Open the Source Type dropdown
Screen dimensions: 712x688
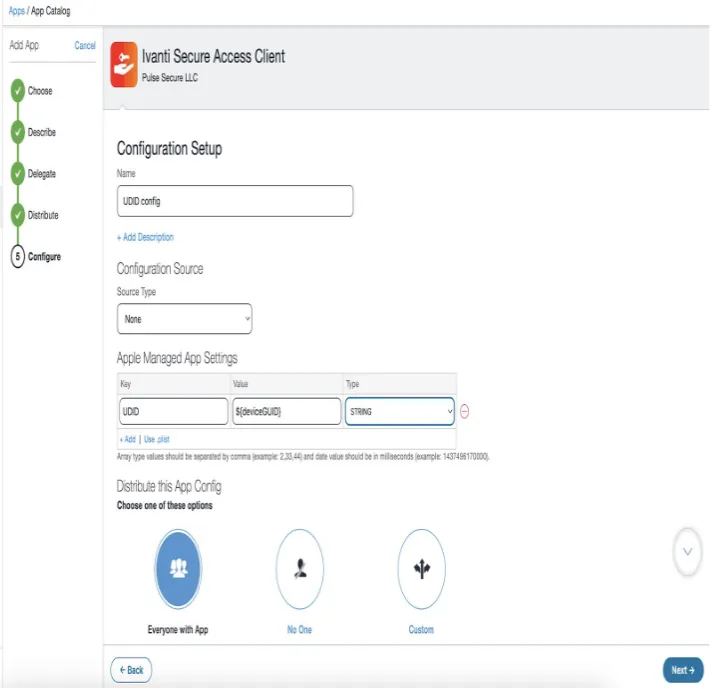coord(184,319)
